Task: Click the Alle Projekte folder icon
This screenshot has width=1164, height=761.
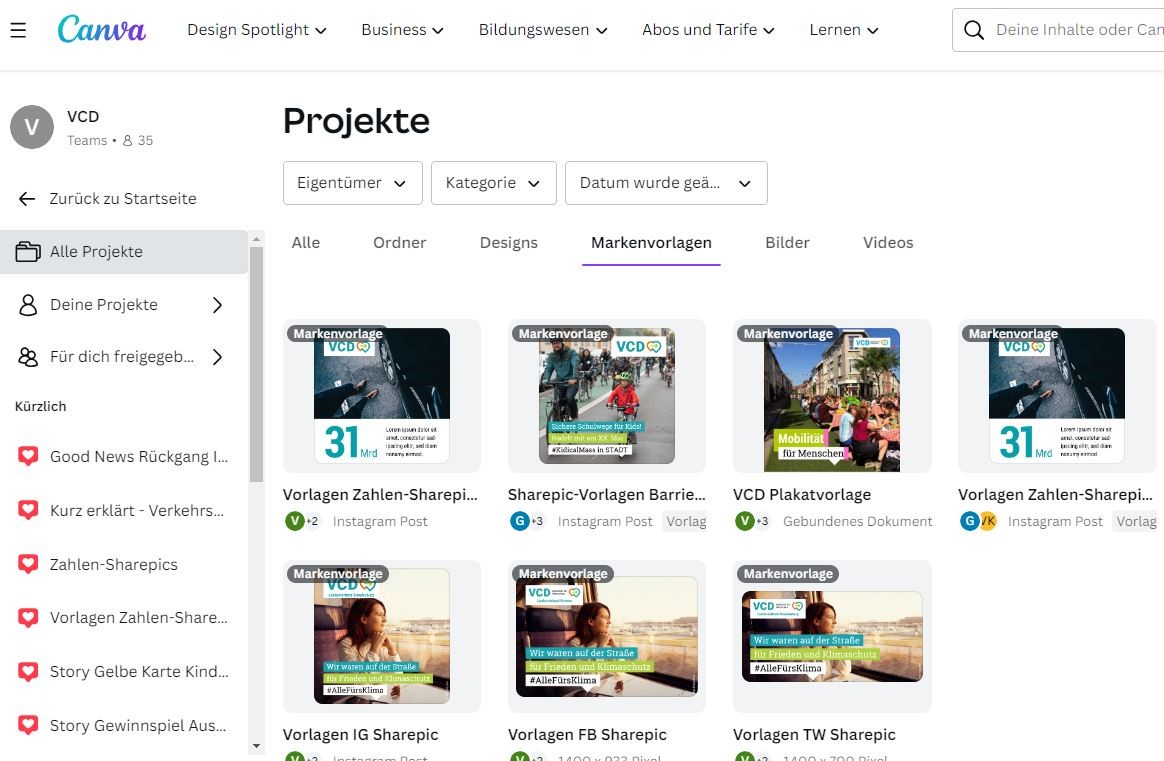Action: [28, 252]
